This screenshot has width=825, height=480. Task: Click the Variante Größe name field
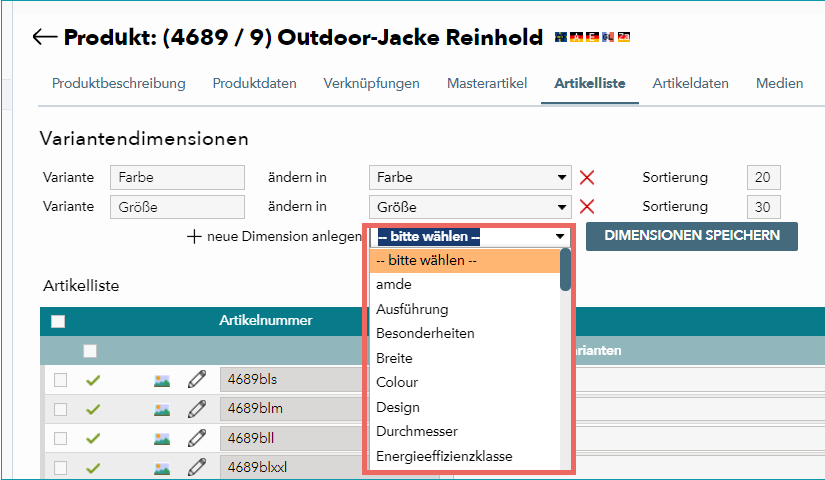(x=177, y=207)
